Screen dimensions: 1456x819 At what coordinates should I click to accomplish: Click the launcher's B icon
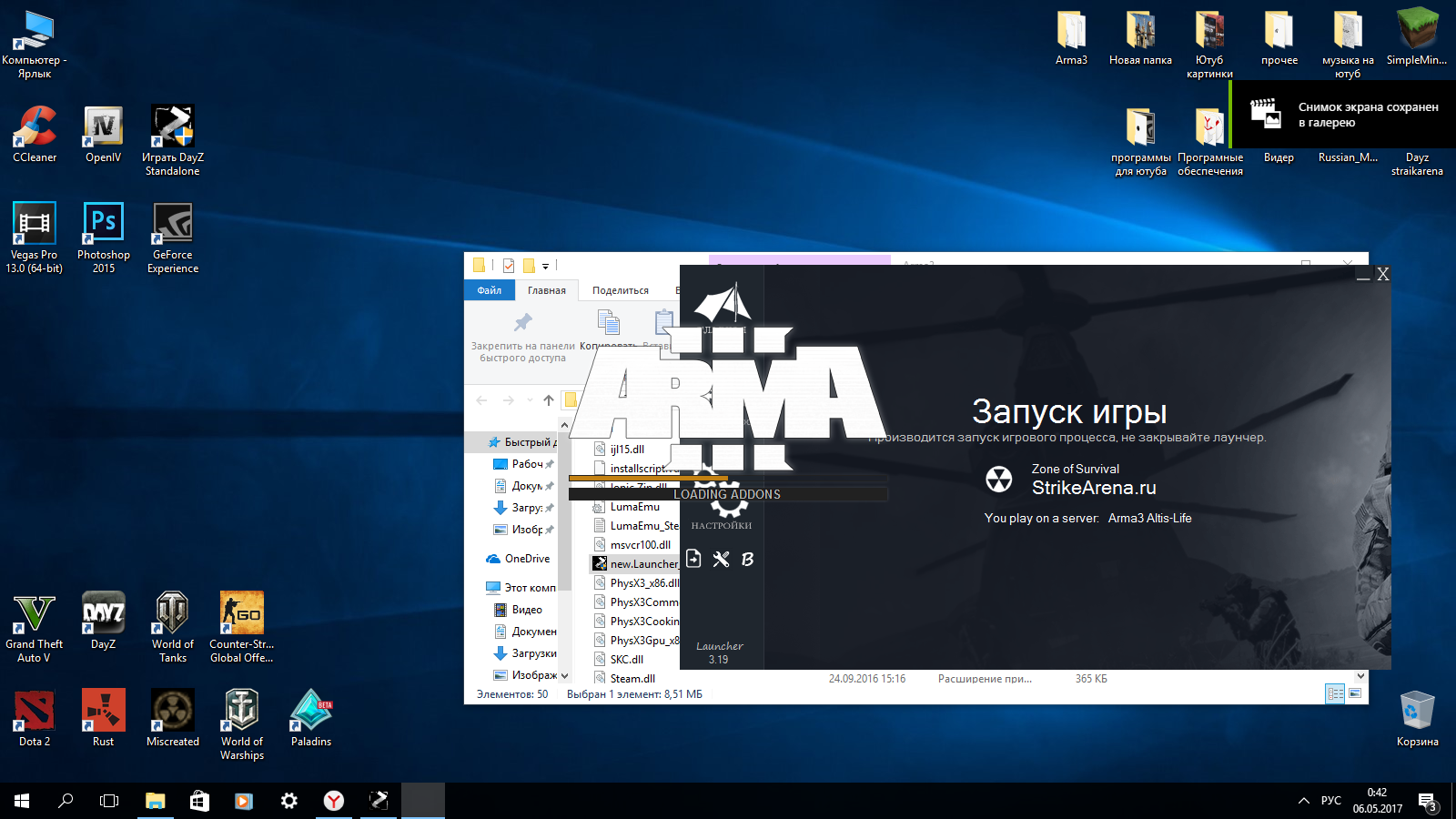(x=747, y=559)
